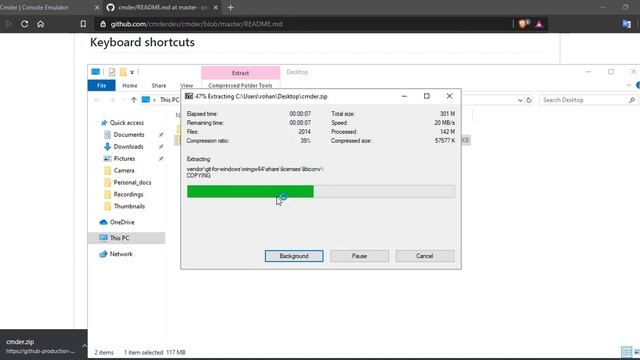This screenshot has height=360, width=640.
Task: Expand cmder.zip download options chevron
Action: [x=84, y=346]
